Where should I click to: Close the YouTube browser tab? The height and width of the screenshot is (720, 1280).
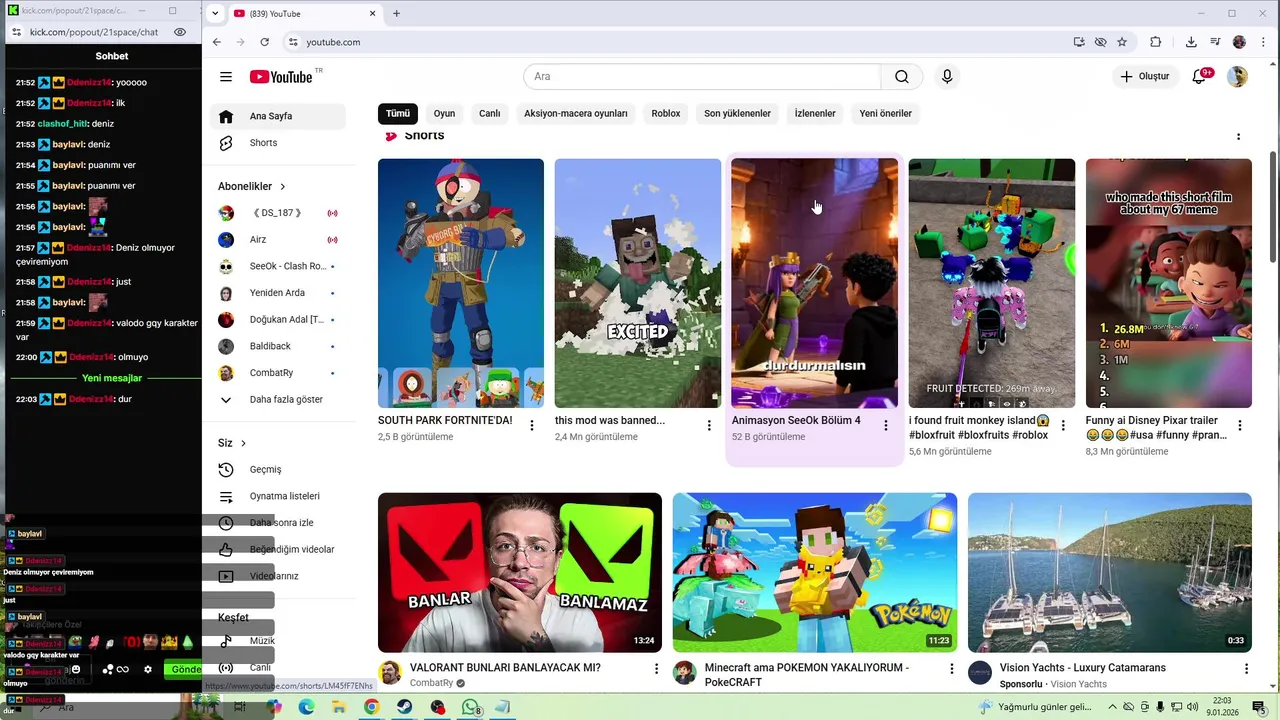(x=373, y=14)
